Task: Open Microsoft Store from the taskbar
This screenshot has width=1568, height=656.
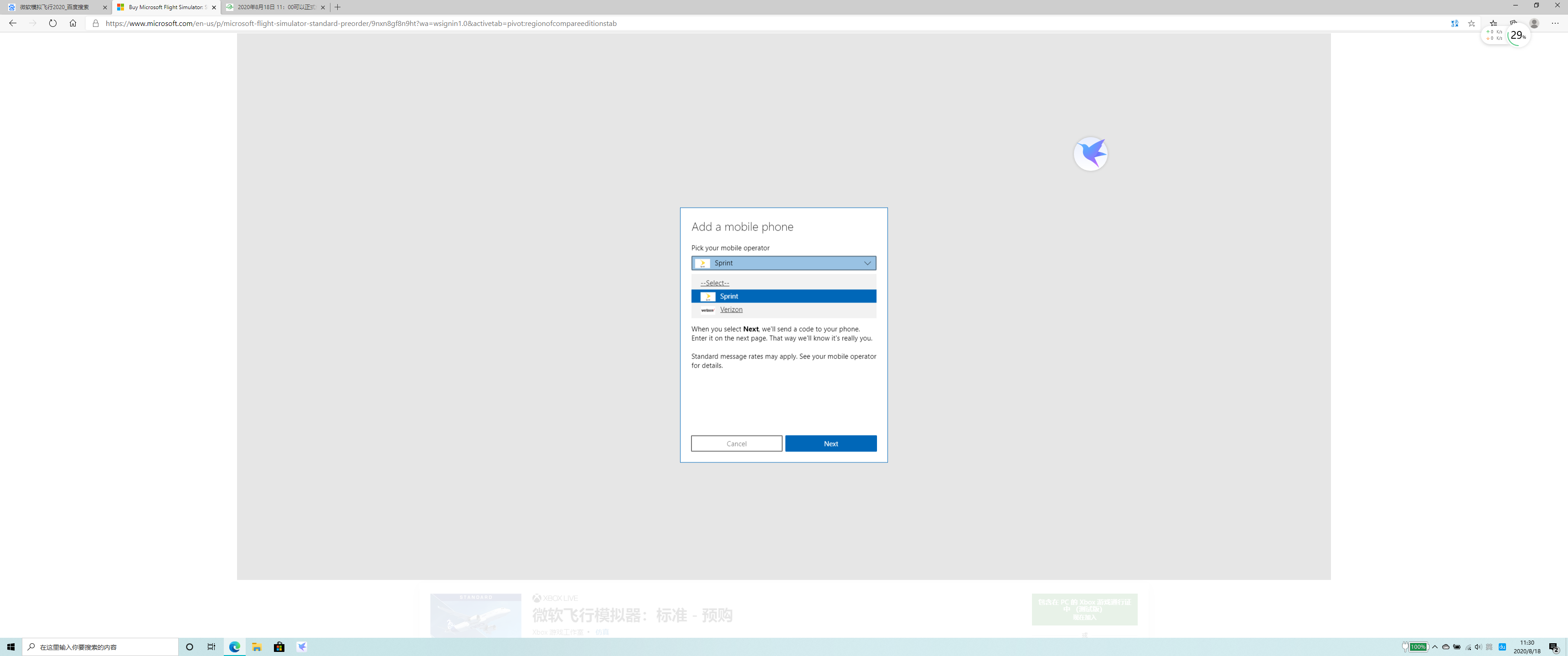Action: tap(279, 647)
